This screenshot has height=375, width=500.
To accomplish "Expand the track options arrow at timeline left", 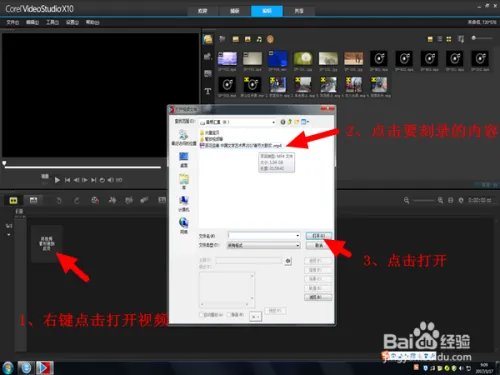I will point(9,235).
